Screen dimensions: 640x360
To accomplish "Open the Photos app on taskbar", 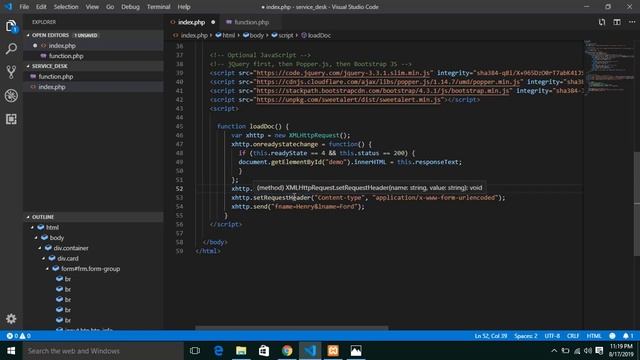I will (356, 351).
